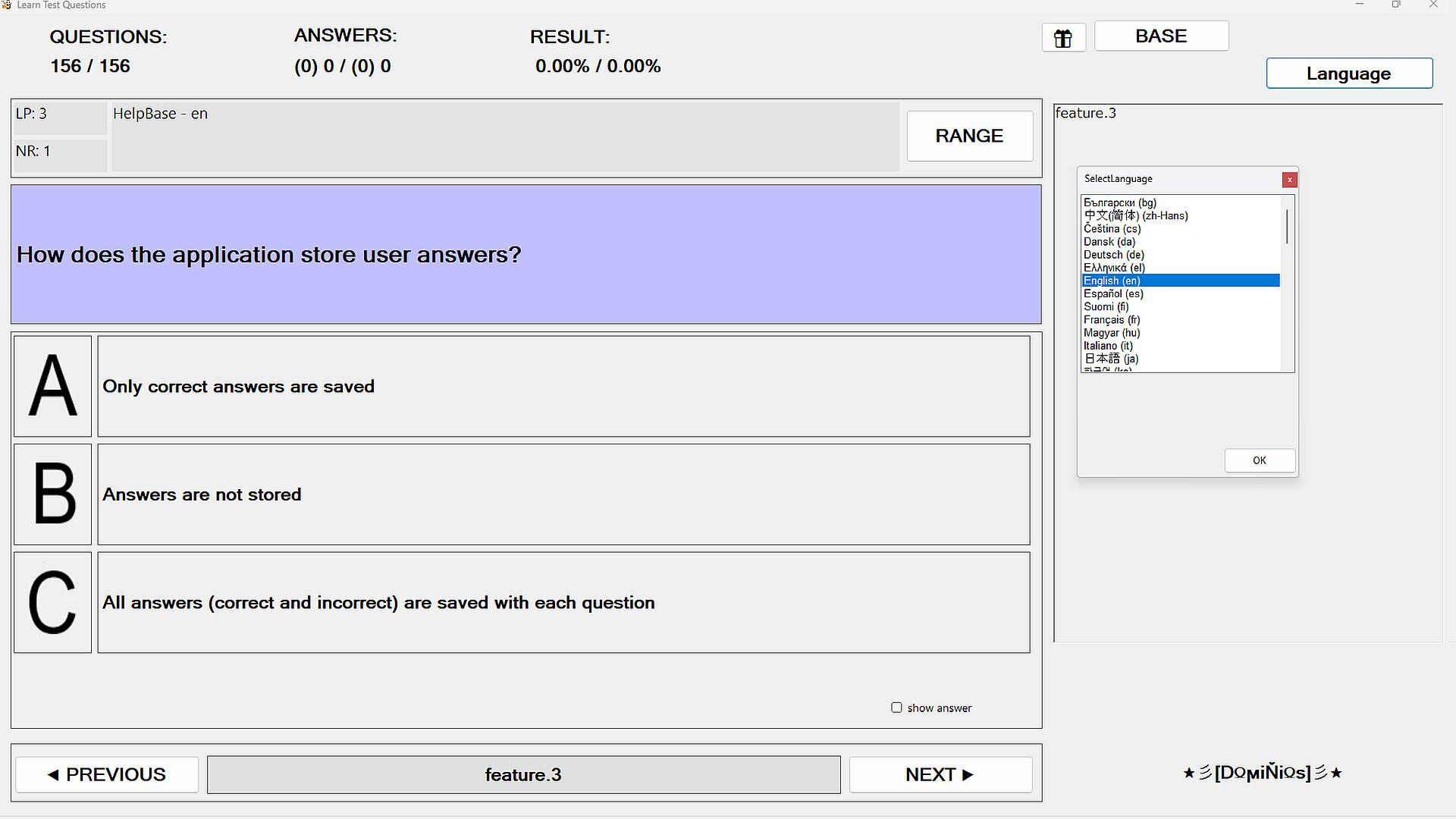Open the Language selection panel

tap(1348, 73)
